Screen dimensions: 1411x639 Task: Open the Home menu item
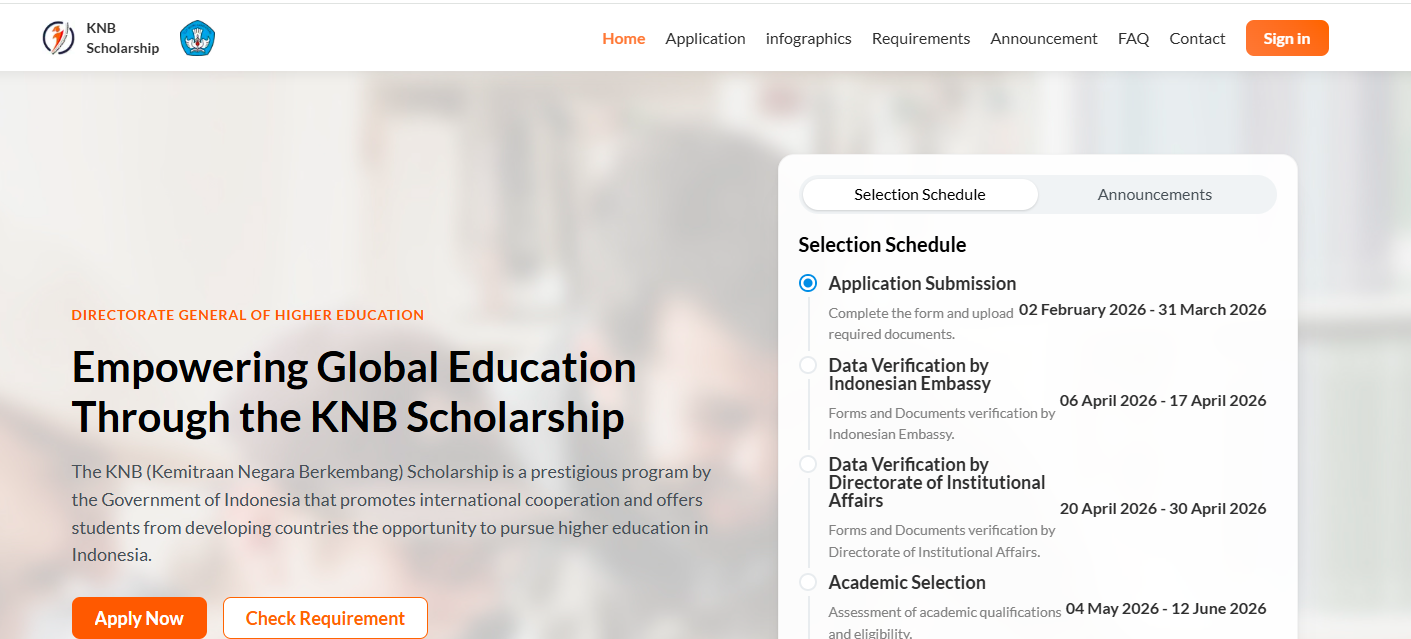(x=624, y=38)
